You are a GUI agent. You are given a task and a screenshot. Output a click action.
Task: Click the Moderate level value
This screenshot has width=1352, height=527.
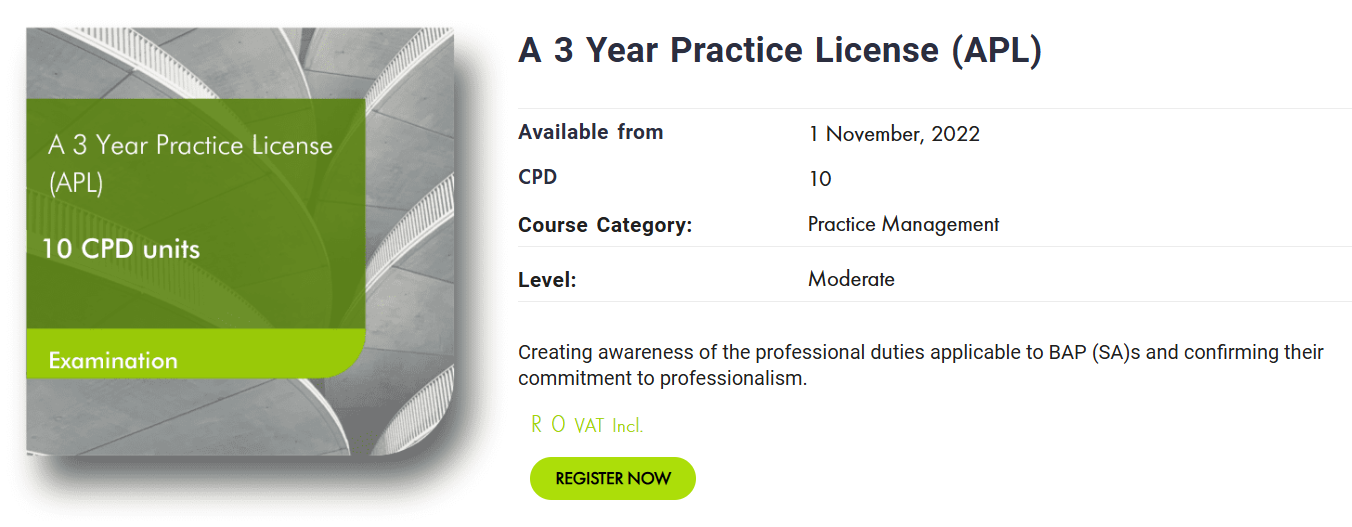851,279
